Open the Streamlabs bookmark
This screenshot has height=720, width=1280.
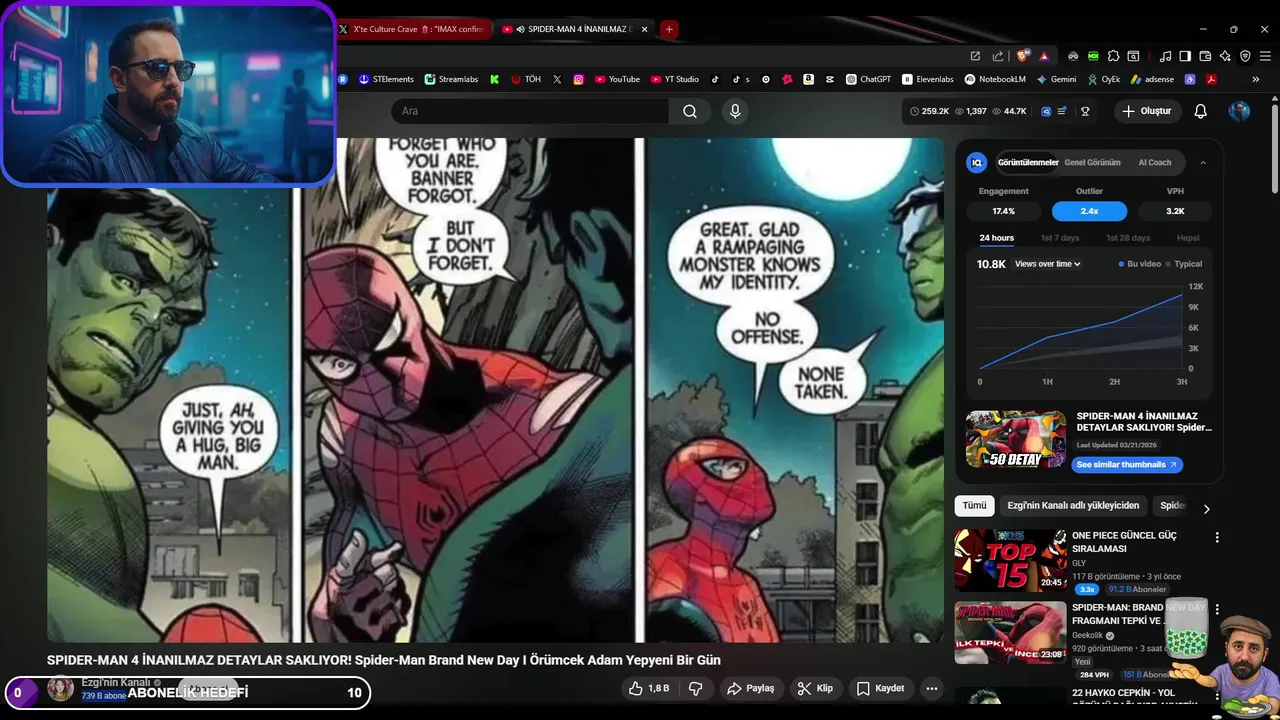451,79
